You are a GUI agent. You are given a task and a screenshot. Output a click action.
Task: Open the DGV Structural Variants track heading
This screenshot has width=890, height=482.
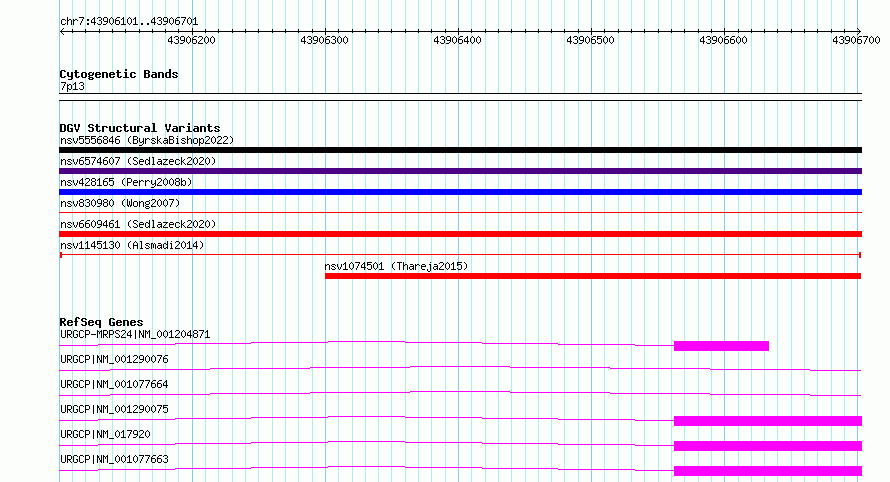[x=140, y=128]
